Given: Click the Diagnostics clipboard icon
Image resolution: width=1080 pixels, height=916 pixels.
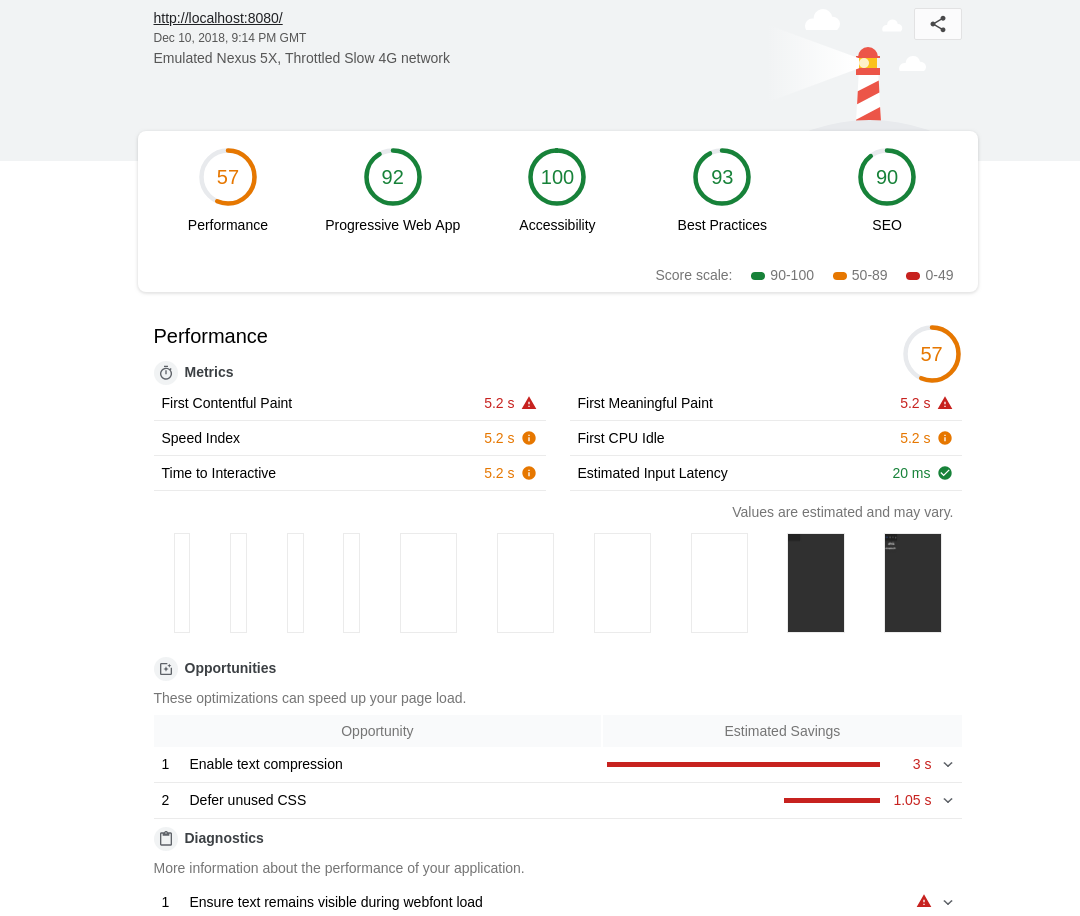Looking at the screenshot, I should click(x=166, y=839).
